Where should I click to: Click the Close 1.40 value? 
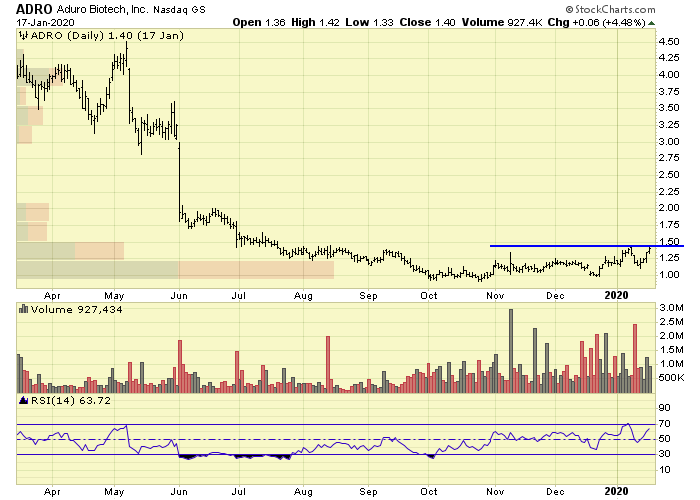[428, 22]
